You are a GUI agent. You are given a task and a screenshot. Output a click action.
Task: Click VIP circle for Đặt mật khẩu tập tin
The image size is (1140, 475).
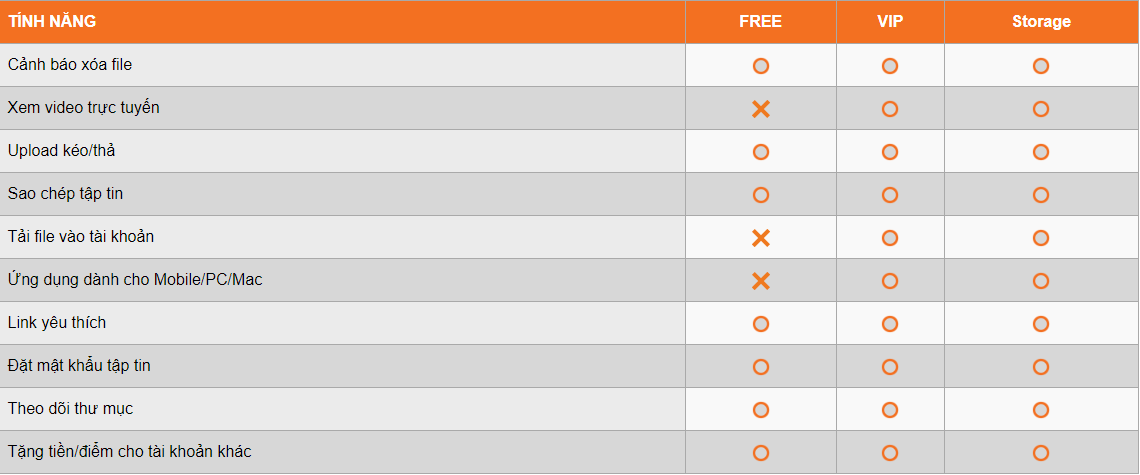(889, 367)
